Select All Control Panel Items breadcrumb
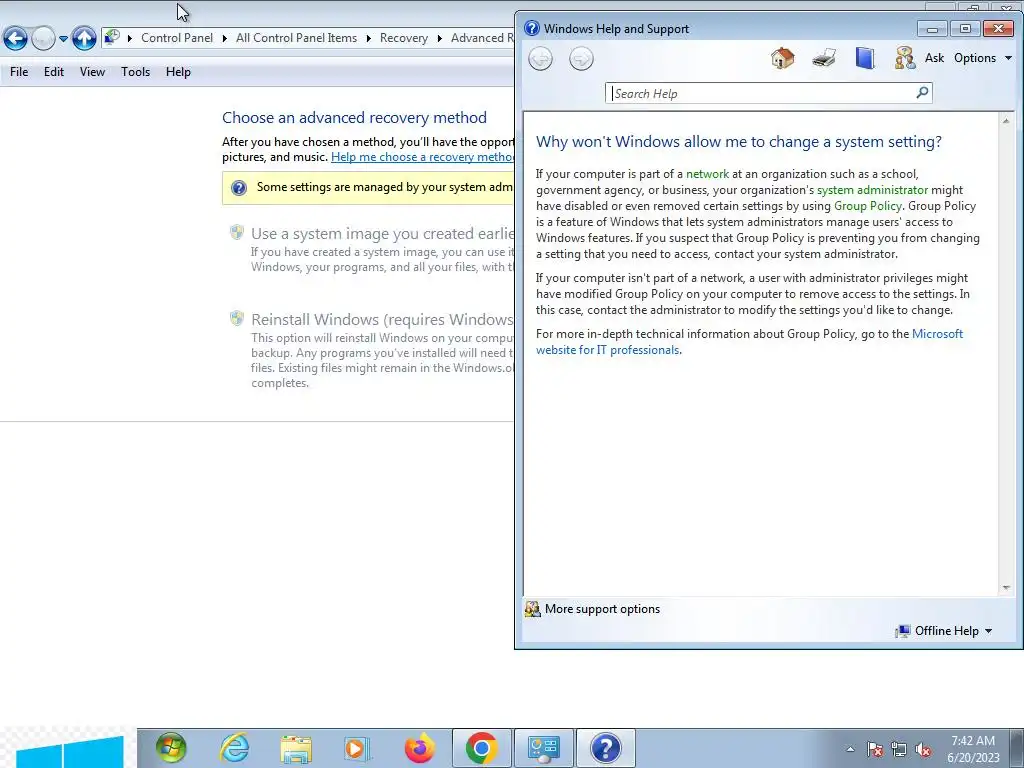The width and height of the screenshot is (1024, 768). point(296,38)
